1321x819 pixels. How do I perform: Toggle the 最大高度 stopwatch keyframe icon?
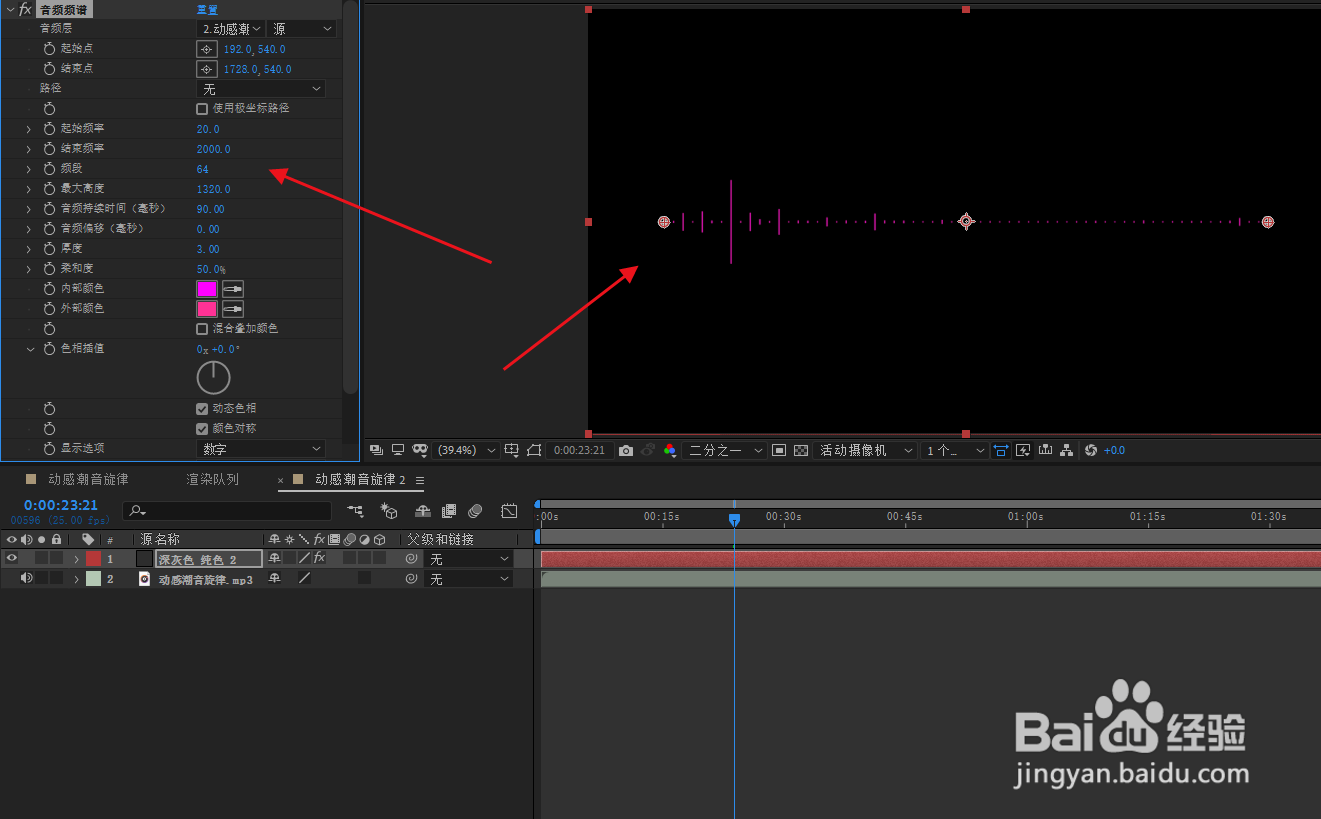point(49,189)
